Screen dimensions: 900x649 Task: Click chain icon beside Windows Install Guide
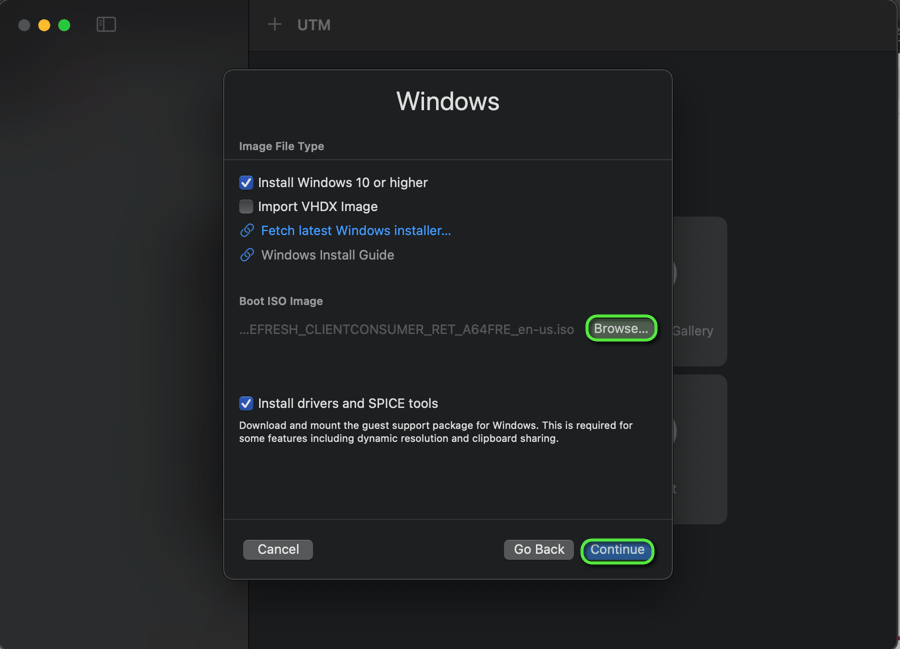click(x=247, y=255)
